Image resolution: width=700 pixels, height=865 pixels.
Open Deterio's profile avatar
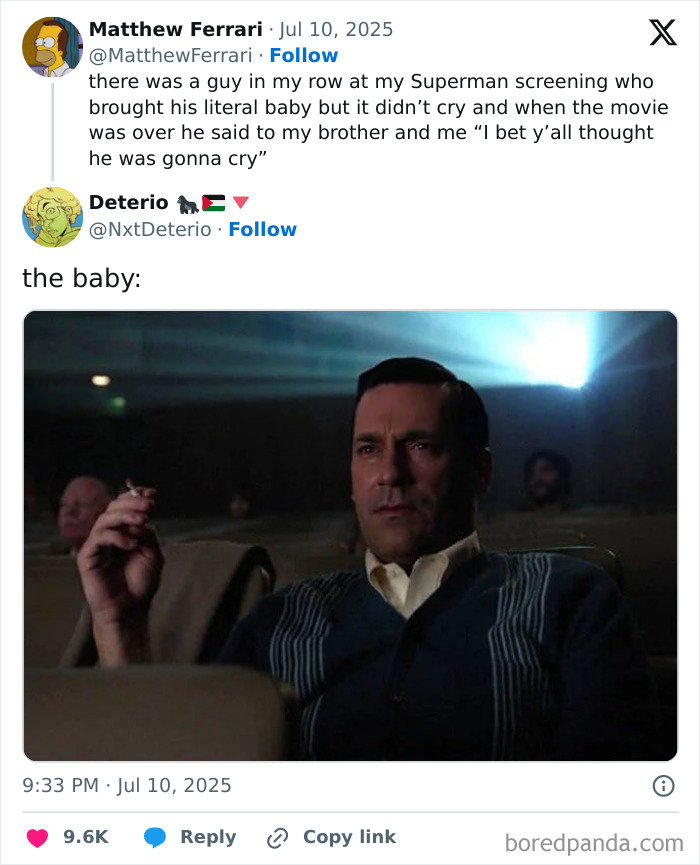pos(51,215)
